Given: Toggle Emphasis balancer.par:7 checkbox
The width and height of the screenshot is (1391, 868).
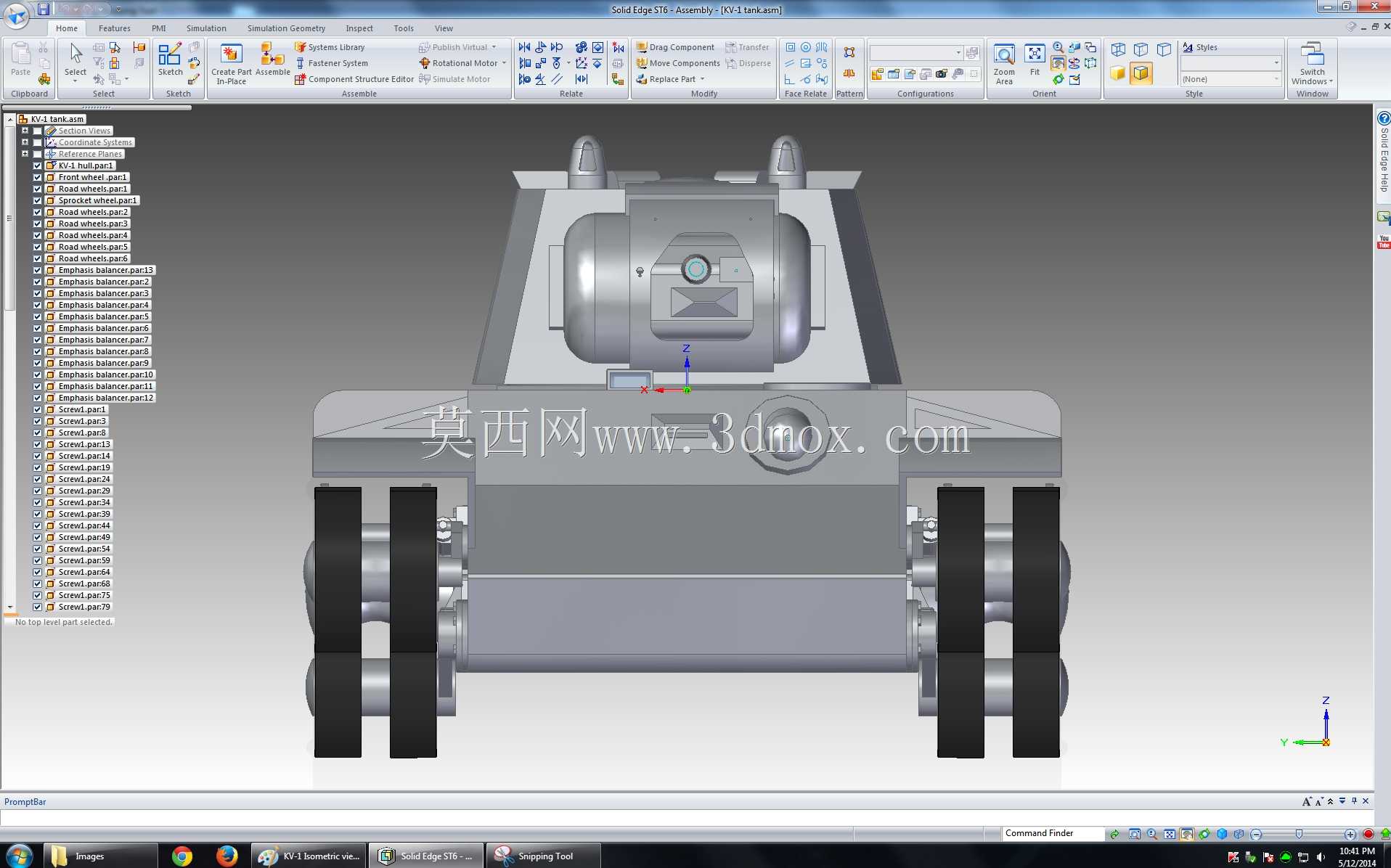Looking at the screenshot, I should [37, 340].
